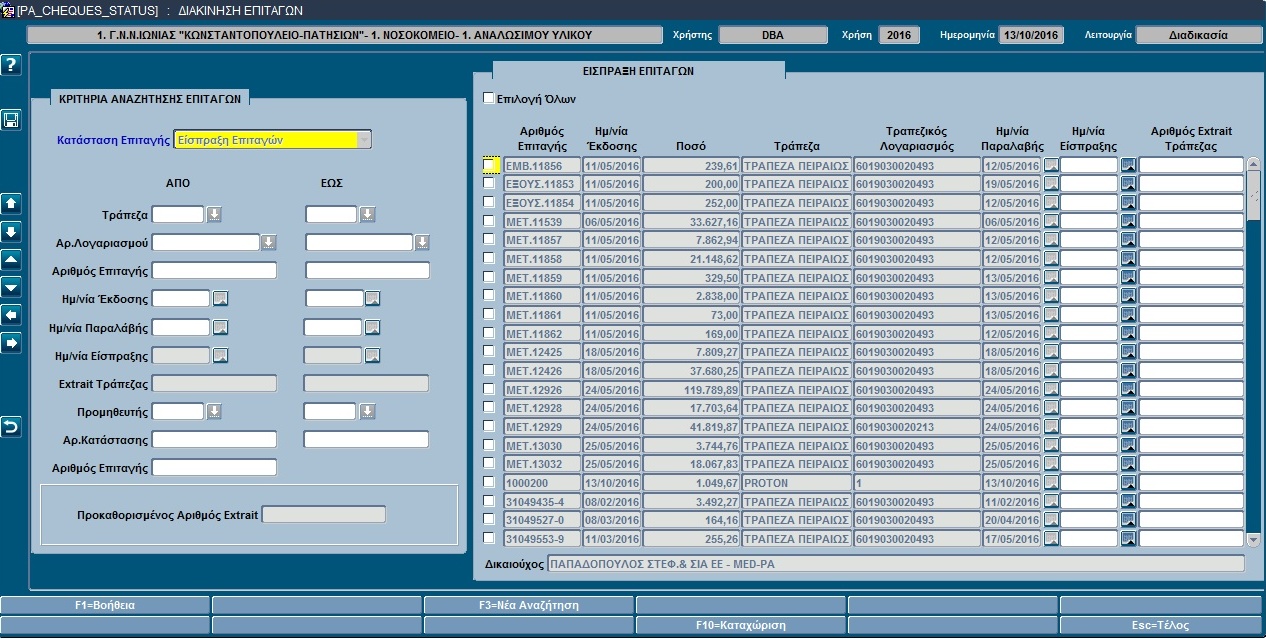Select checkbox for cheque ΜΕΤ.11858
This screenshot has height=639, width=1266.
(x=489, y=258)
